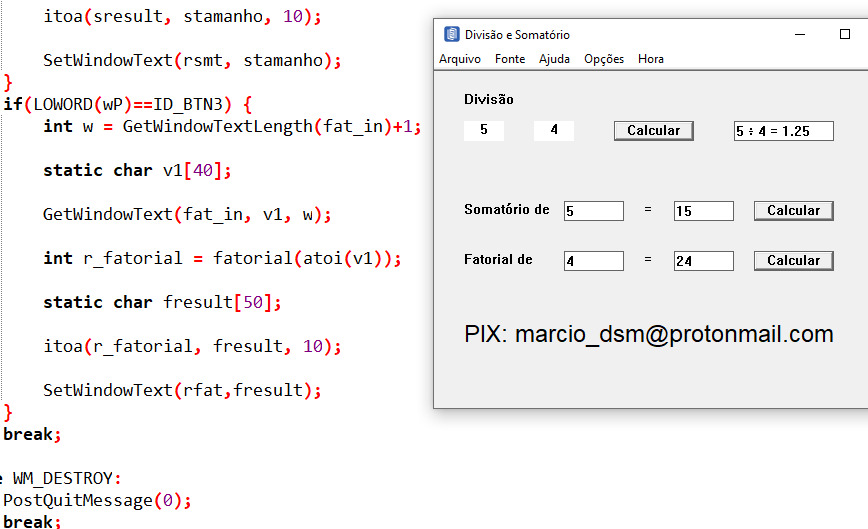The image size is (868, 529).
Task: Click code line SetWindowText(rfat,fresult)
Action: click(182, 391)
